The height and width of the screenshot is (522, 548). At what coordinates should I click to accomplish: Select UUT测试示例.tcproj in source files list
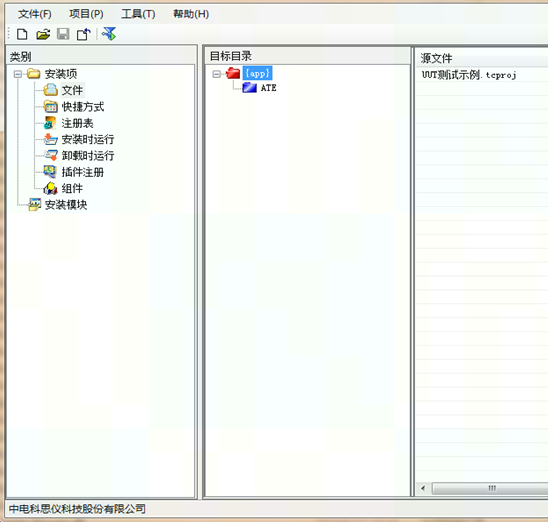[x=469, y=74]
